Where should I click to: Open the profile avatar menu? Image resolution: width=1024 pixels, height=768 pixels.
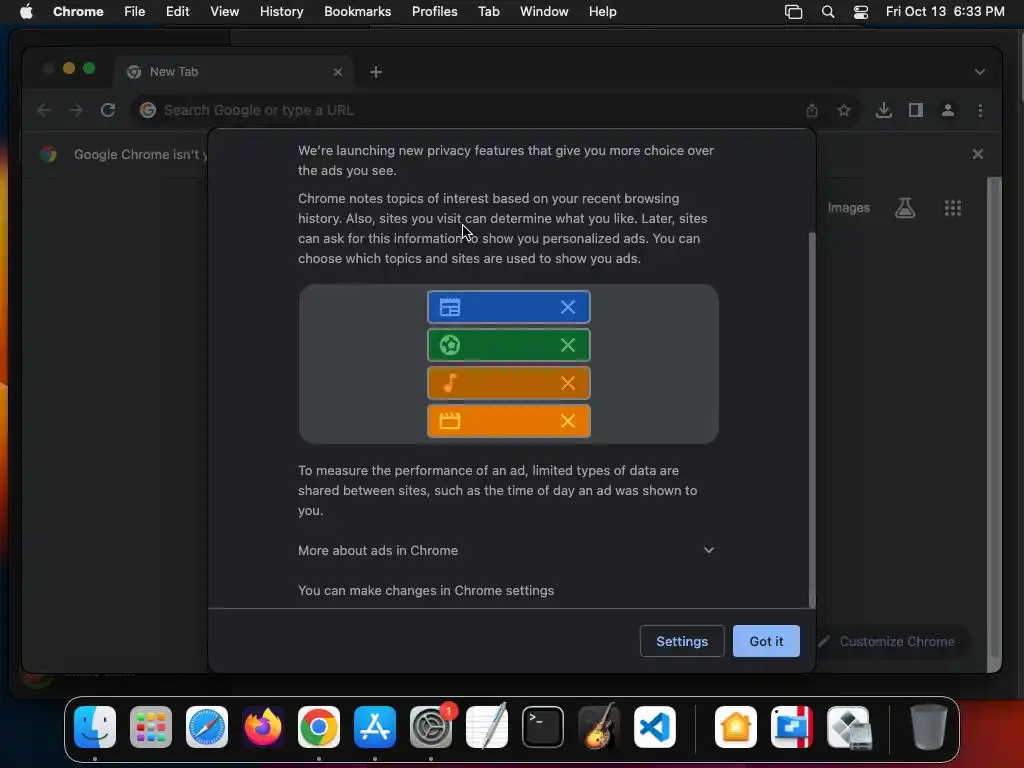[948, 110]
